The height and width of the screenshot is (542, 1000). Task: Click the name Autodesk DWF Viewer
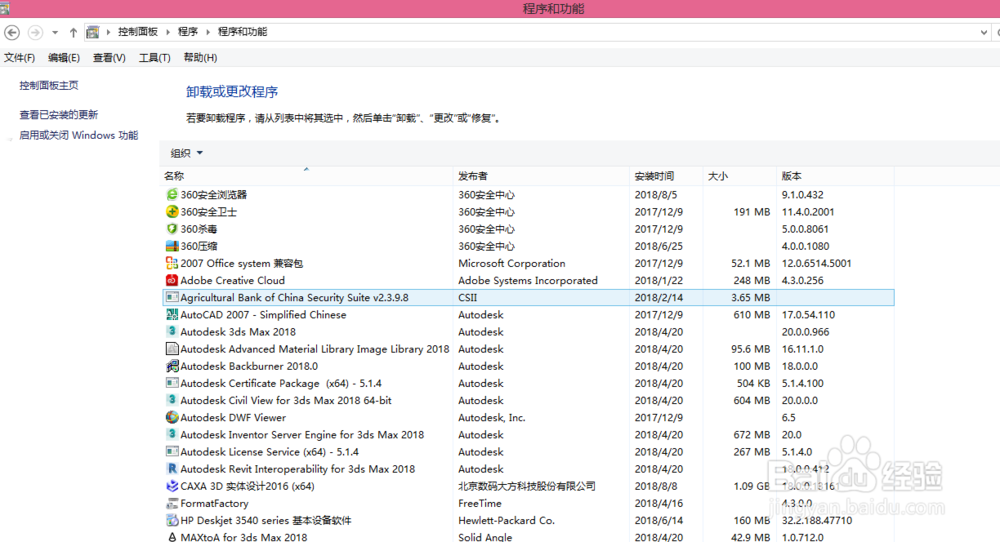[233, 418]
